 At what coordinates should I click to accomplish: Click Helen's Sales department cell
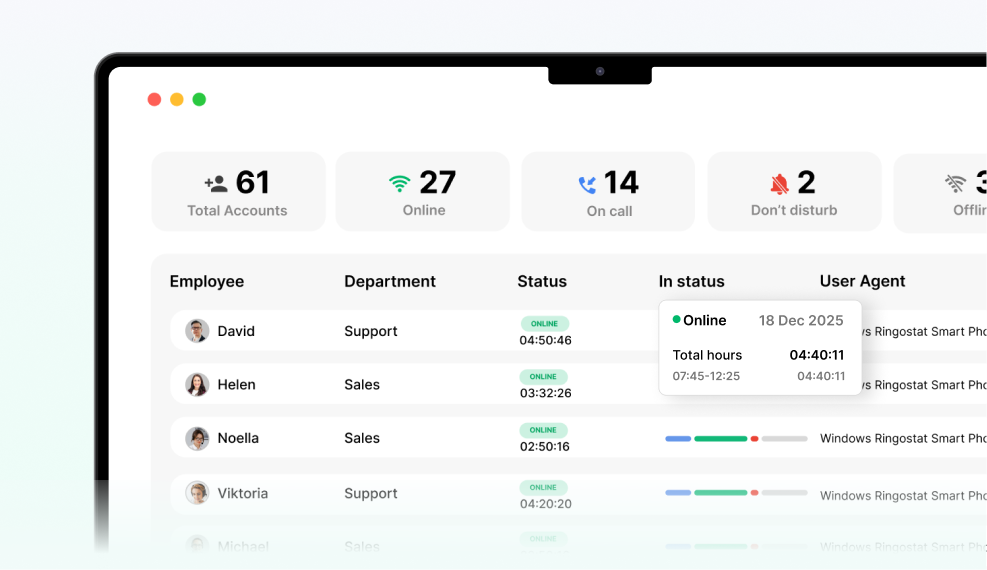tap(362, 384)
